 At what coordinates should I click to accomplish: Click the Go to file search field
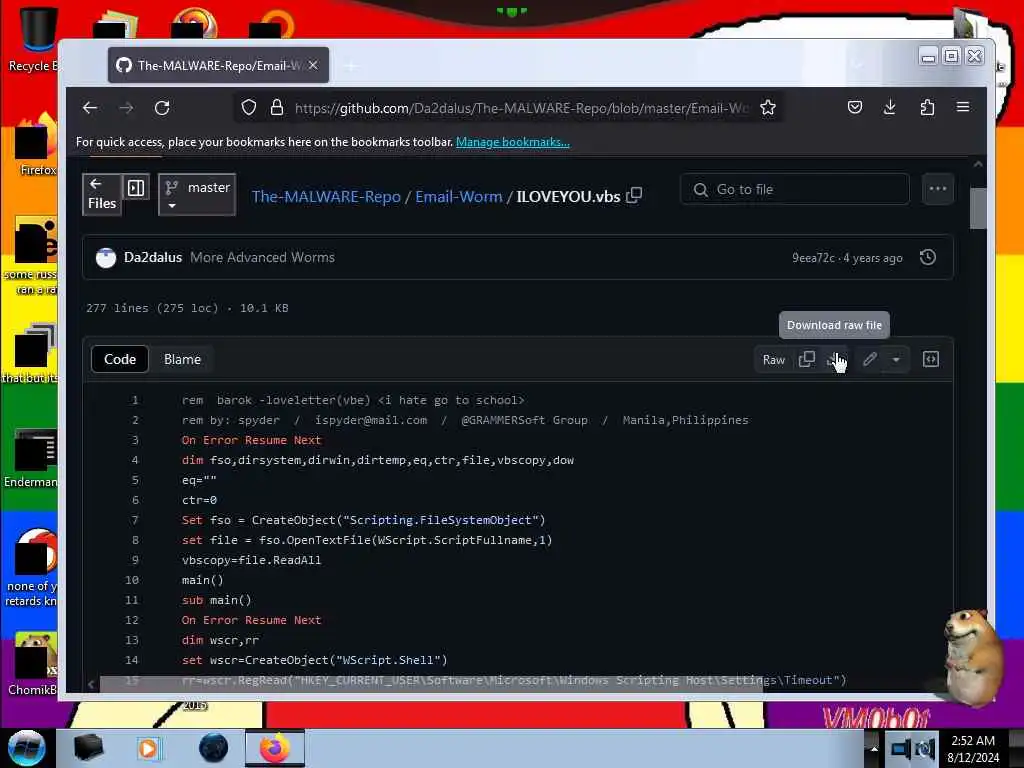point(795,189)
